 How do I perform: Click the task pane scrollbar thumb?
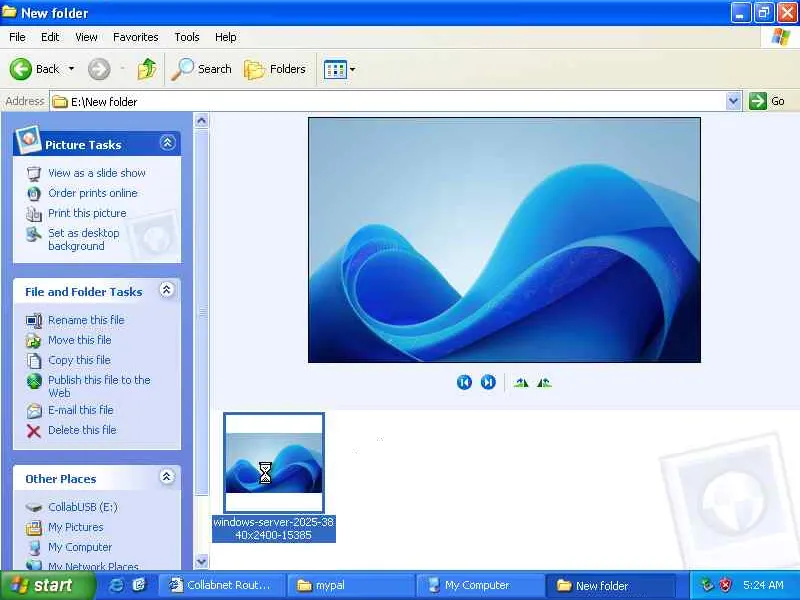tap(202, 312)
